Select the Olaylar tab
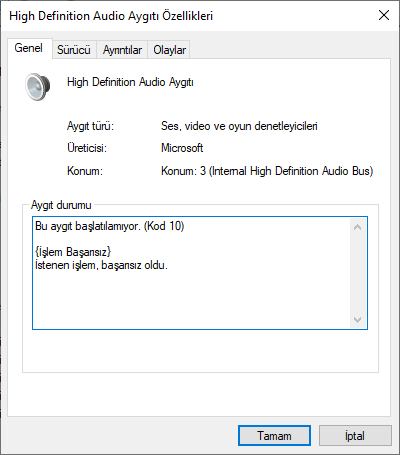Image resolution: width=400 pixels, height=455 pixels. [x=169, y=50]
